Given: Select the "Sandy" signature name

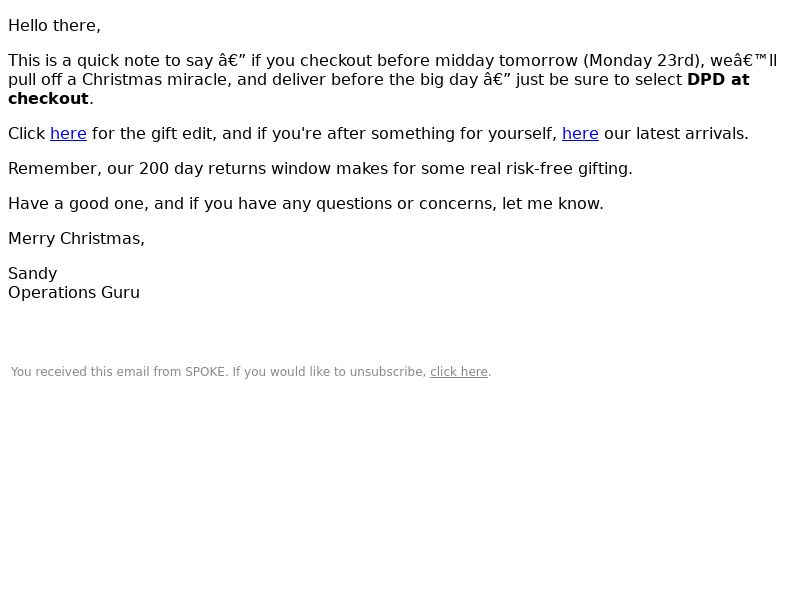Looking at the screenshot, I should click(33, 273).
